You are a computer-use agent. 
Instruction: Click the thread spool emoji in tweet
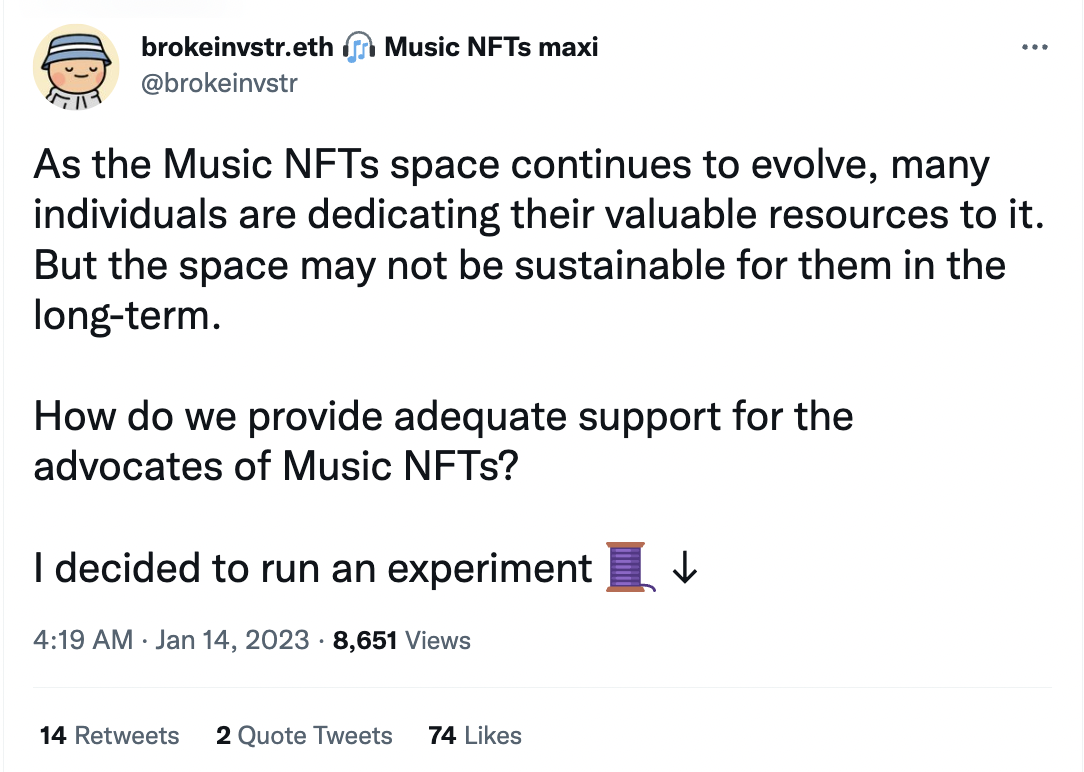click(627, 567)
